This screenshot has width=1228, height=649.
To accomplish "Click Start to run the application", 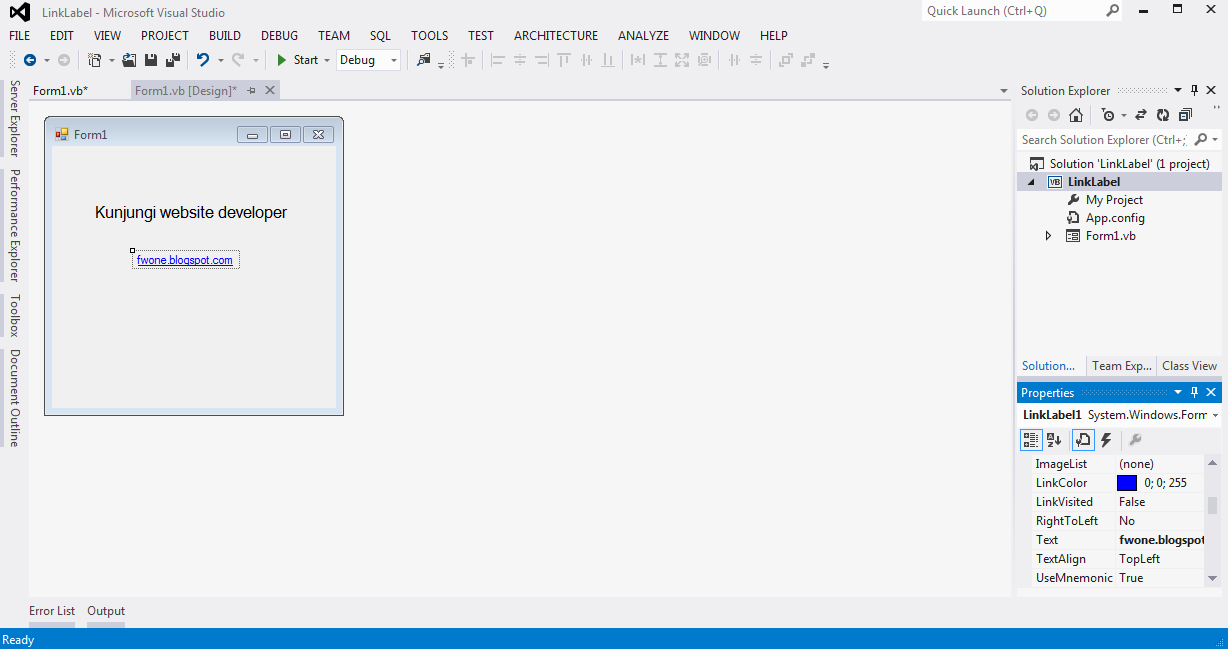I will (x=300, y=60).
